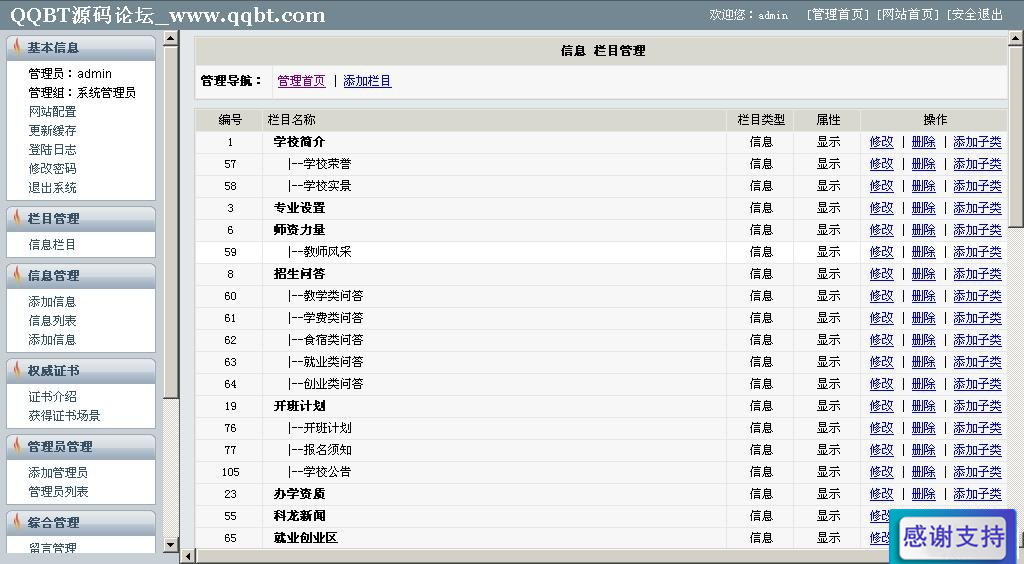Click 添加子类 for the 学校公告 row
The height and width of the screenshot is (564, 1024).
(977, 471)
